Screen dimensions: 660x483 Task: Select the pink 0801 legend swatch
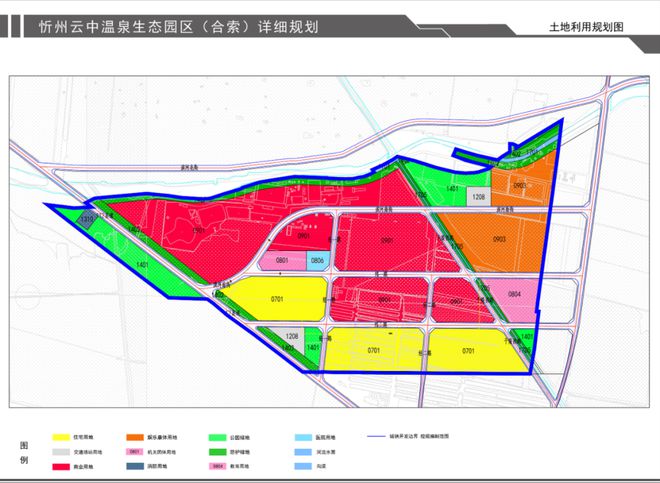click(134, 452)
